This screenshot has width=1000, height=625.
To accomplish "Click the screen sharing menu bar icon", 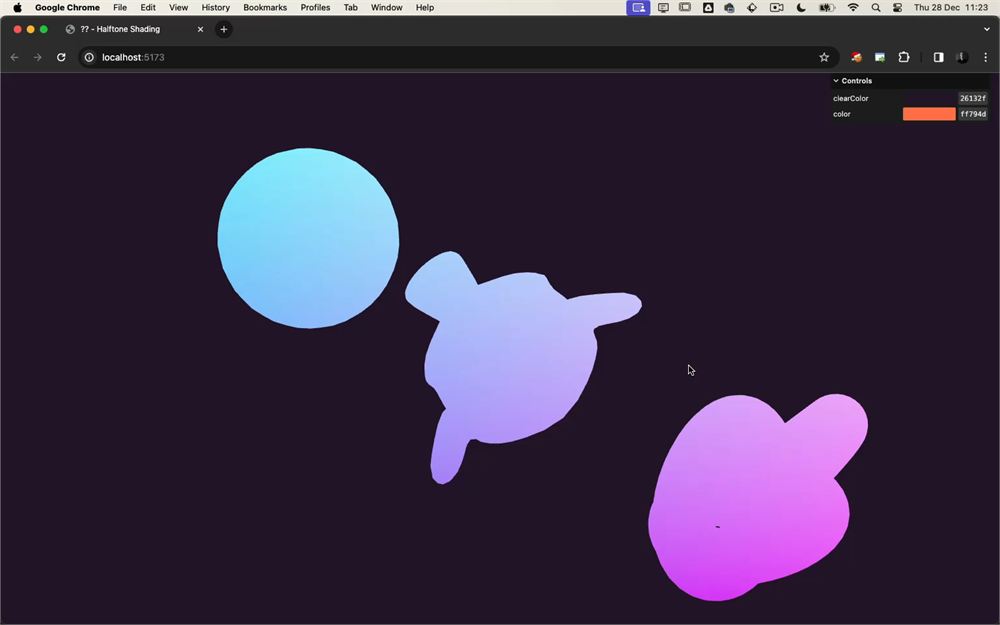I will (x=638, y=8).
